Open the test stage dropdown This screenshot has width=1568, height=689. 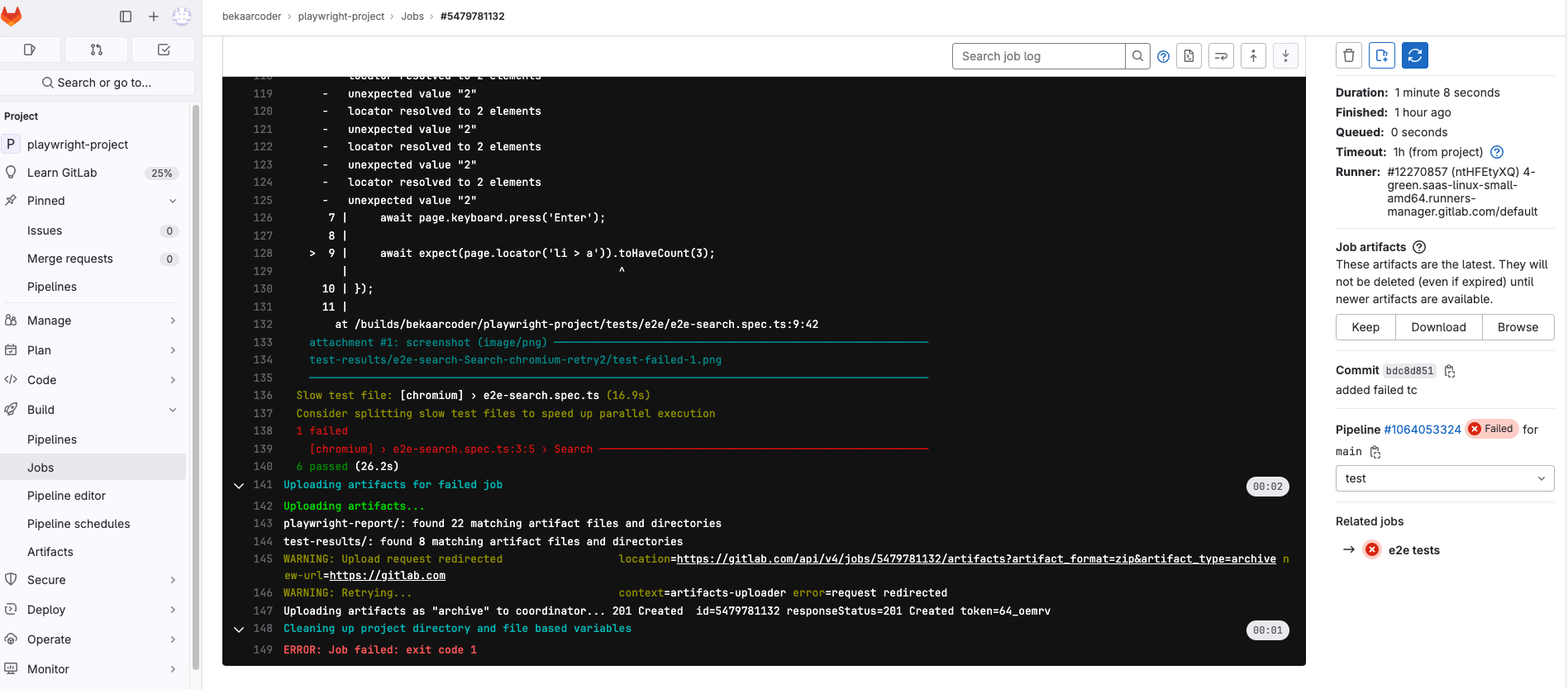[x=1445, y=478]
